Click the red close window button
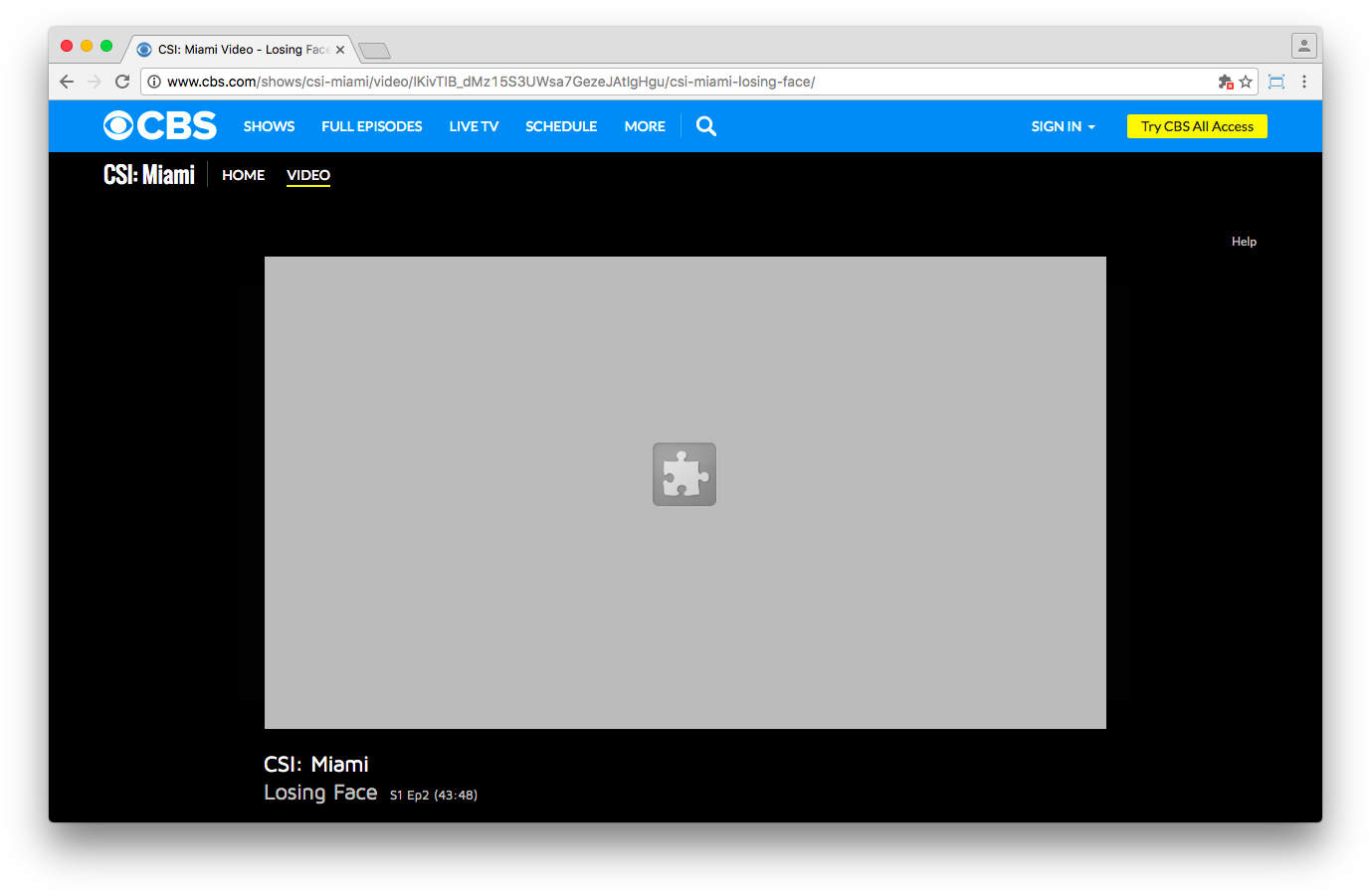 tap(67, 46)
